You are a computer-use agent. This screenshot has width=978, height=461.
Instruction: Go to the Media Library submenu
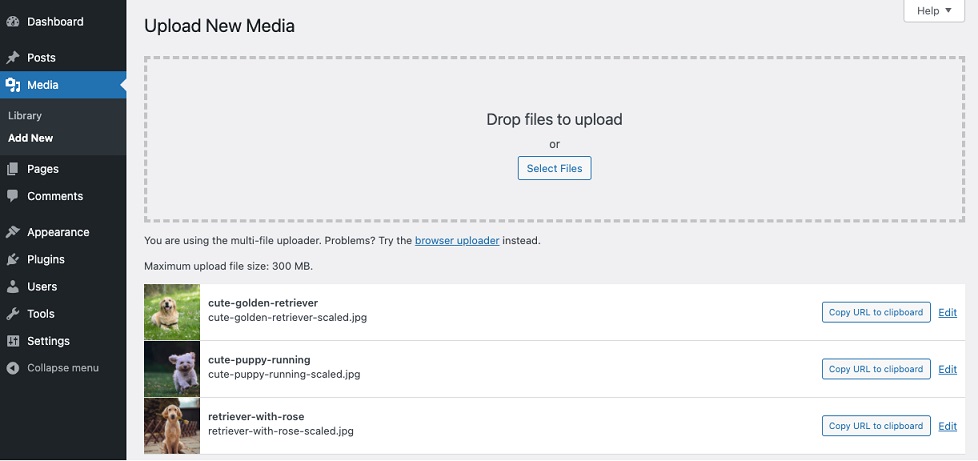pyautogui.click(x=25, y=115)
